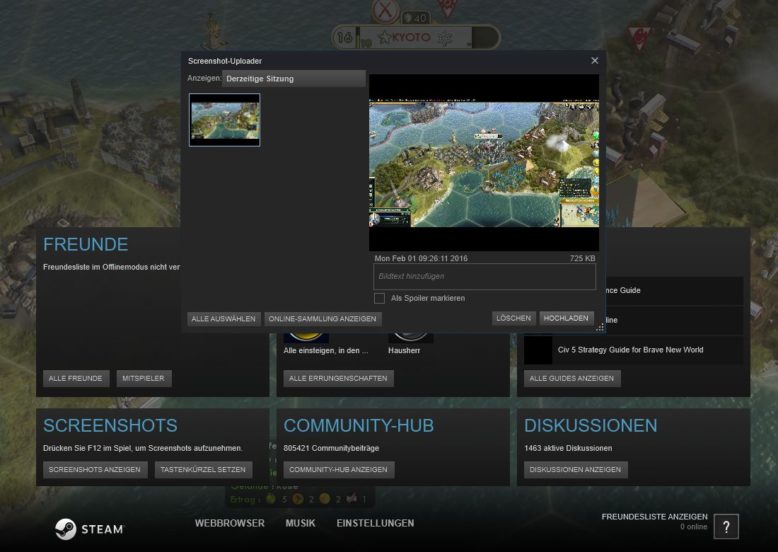Show 'Alle Errungenschaften'
This screenshot has height=552, width=778.
(x=338, y=378)
